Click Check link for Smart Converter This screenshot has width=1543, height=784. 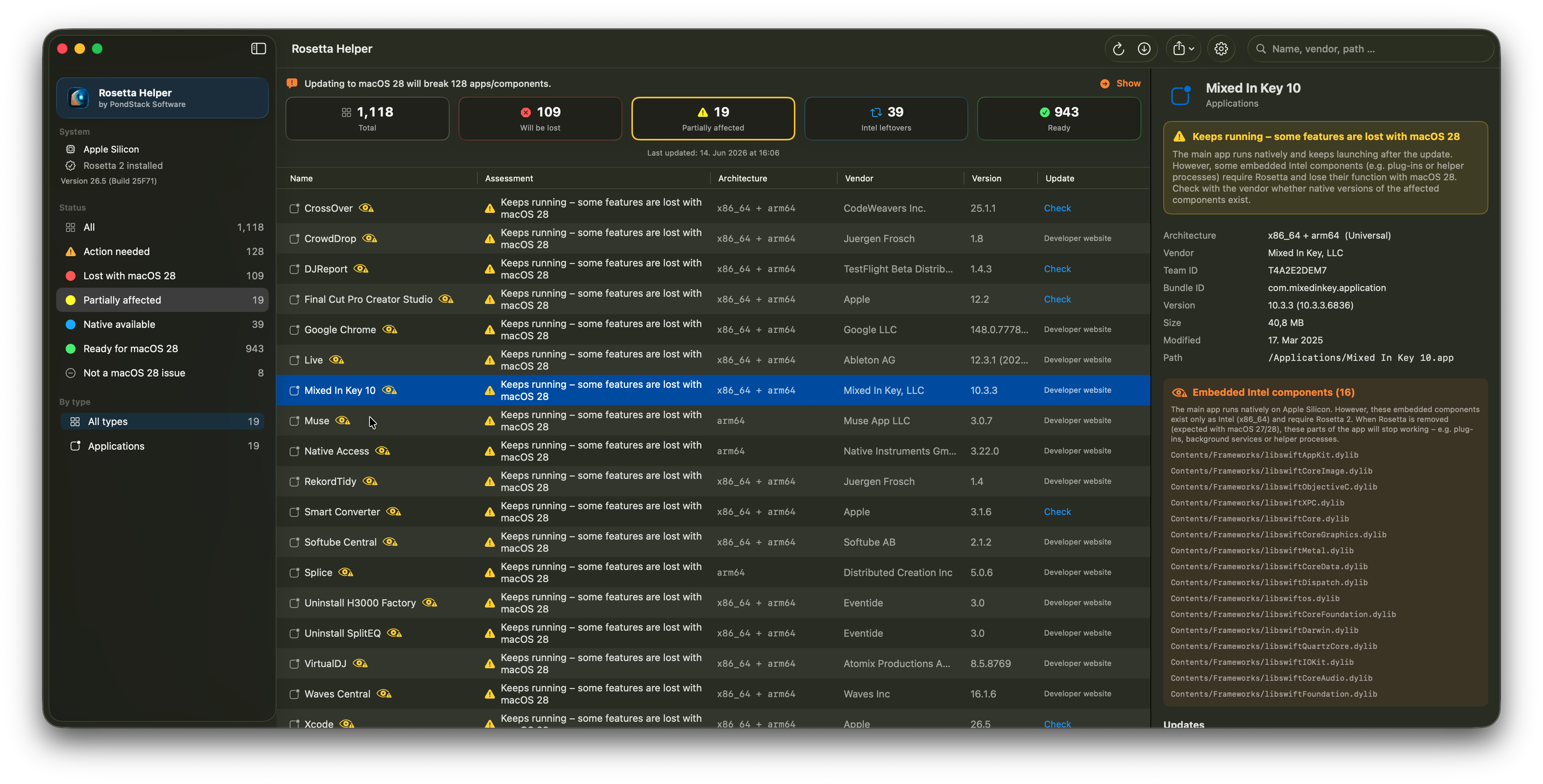coord(1057,512)
